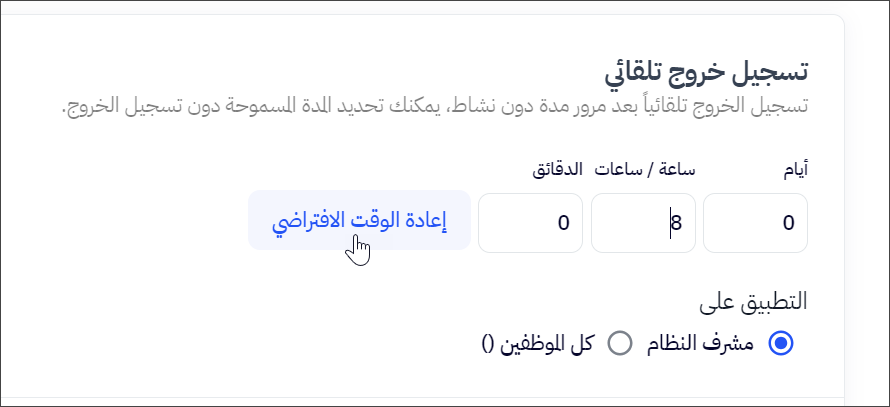The width and height of the screenshot is (890, 407).
Task: Click the empty parentheses beside كل الموظفين
Action: point(489,344)
